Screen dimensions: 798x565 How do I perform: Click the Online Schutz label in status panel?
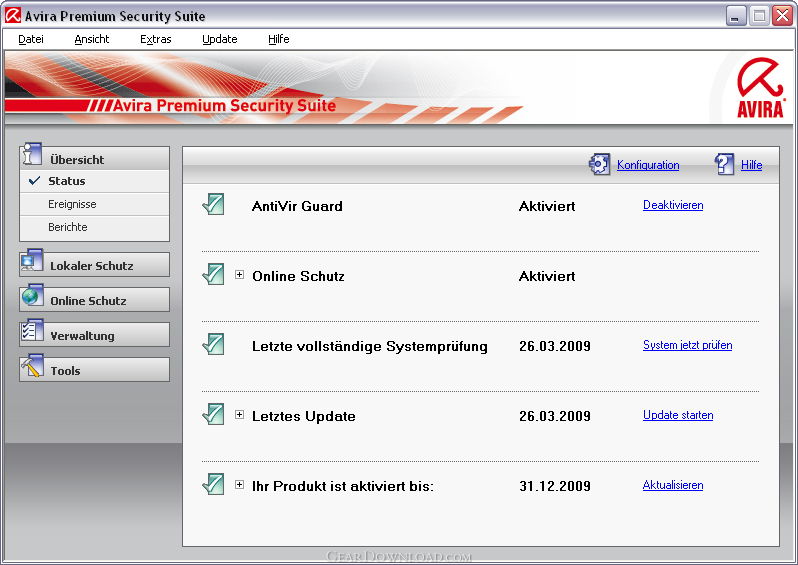click(x=298, y=276)
